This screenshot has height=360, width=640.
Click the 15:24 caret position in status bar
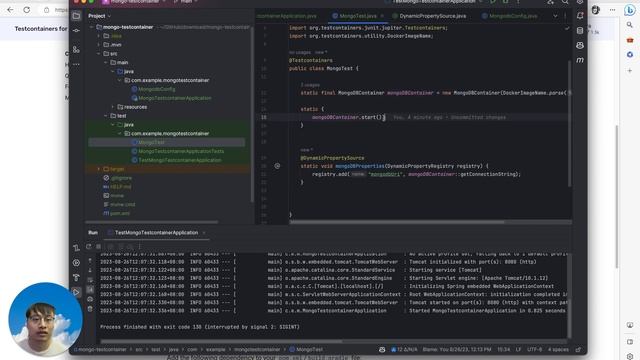(x=504, y=349)
